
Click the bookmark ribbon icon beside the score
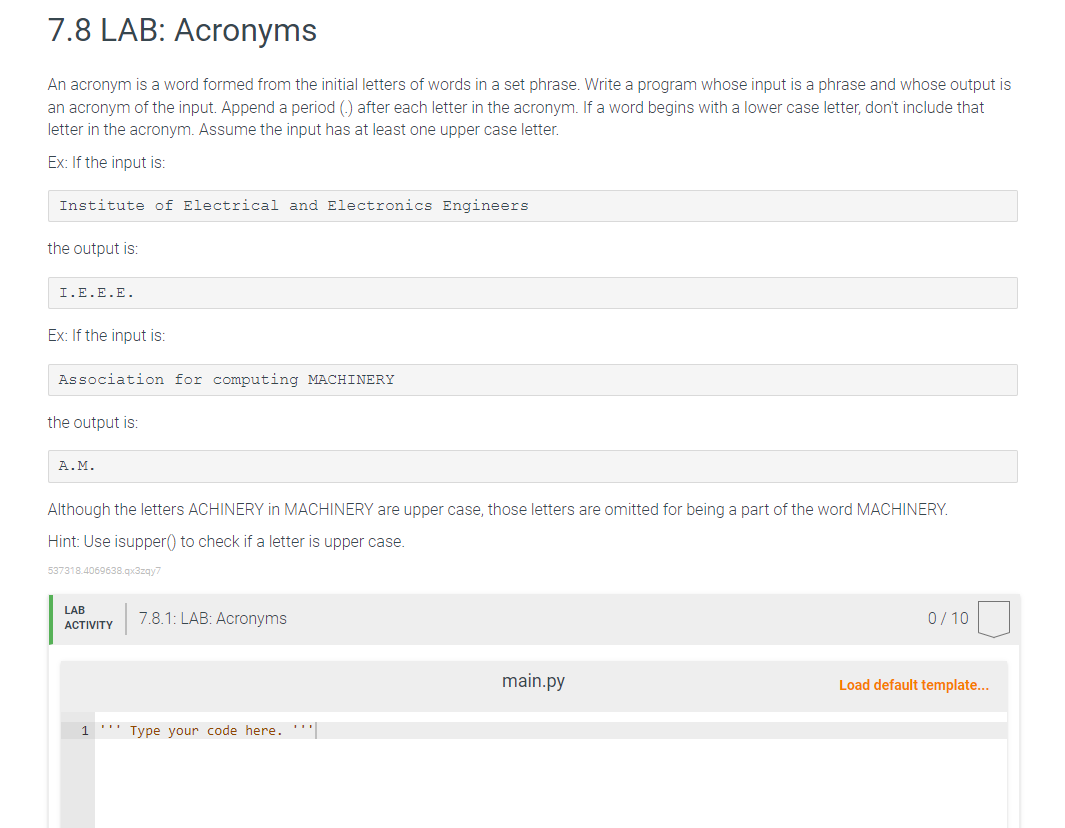click(x=994, y=619)
